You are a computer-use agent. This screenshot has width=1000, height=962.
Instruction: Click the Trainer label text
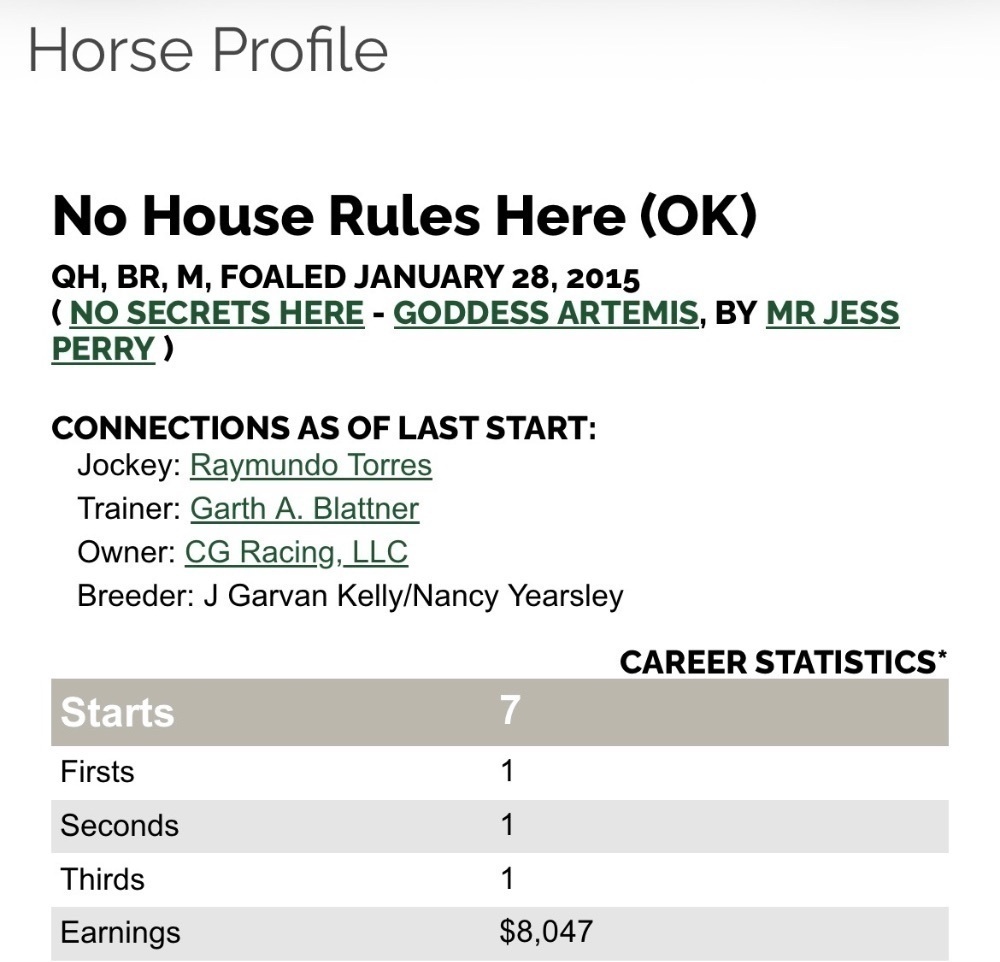pyautogui.click(x=129, y=508)
